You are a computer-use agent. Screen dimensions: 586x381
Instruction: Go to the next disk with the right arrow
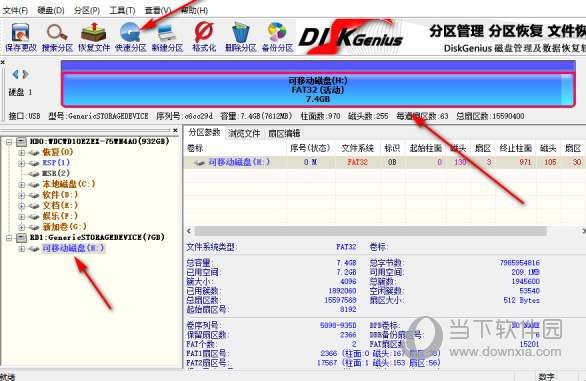click(25, 74)
